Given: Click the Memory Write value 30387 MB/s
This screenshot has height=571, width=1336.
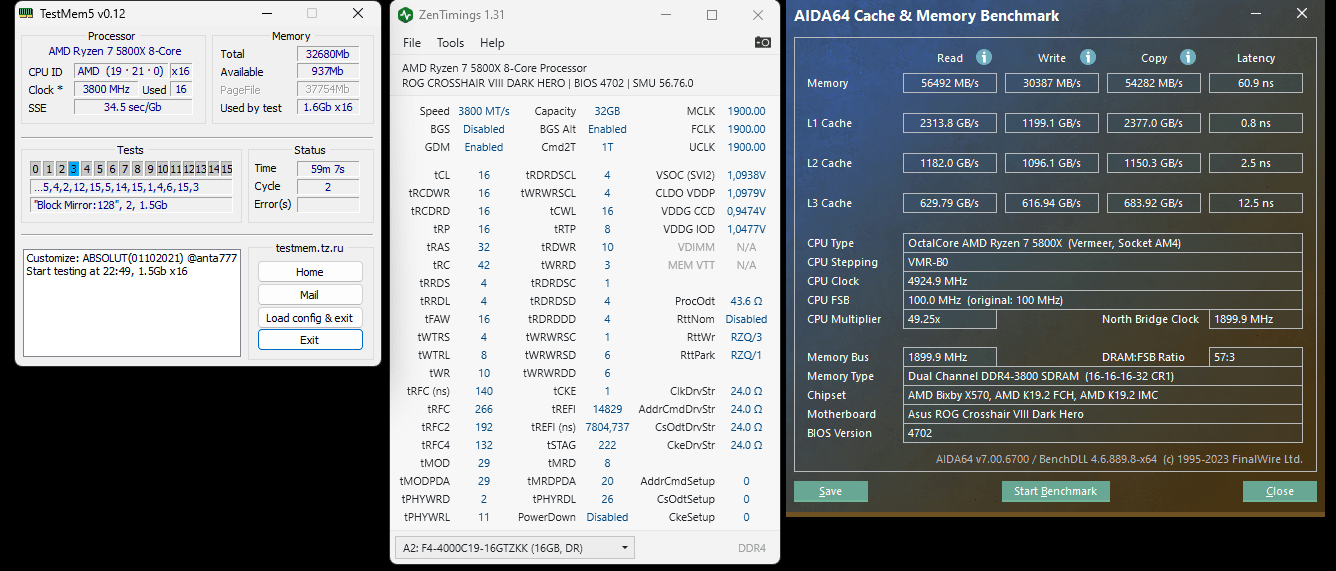Looking at the screenshot, I should (x=1052, y=83).
